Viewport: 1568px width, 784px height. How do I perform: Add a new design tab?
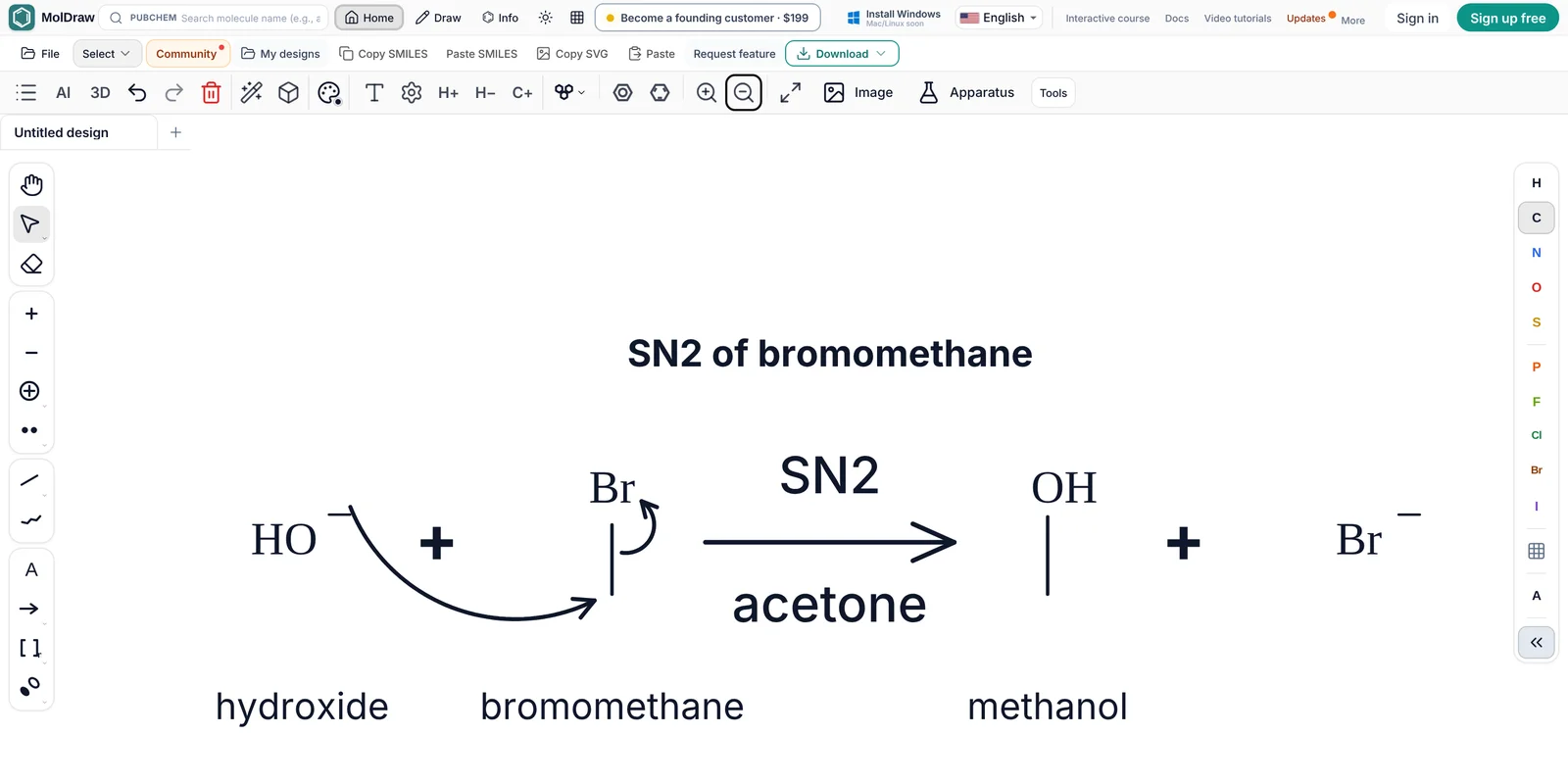[x=176, y=132]
